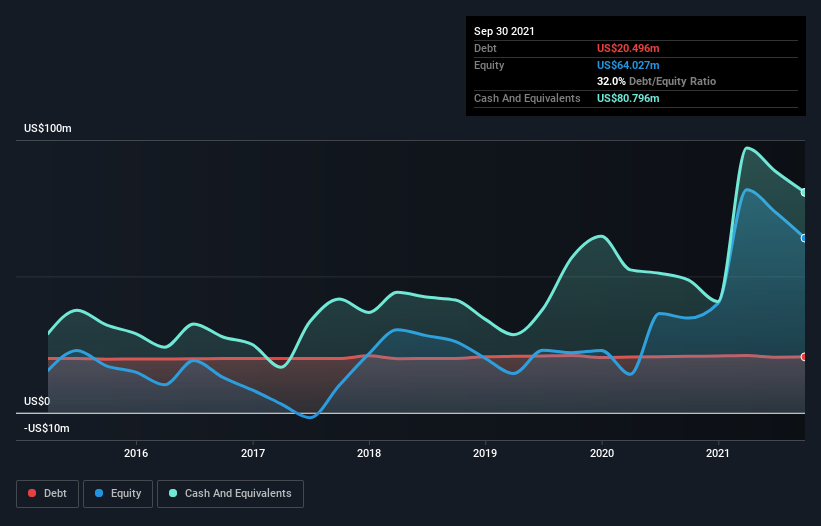Click the US$0 y-axis label

pyautogui.click(x=37, y=401)
